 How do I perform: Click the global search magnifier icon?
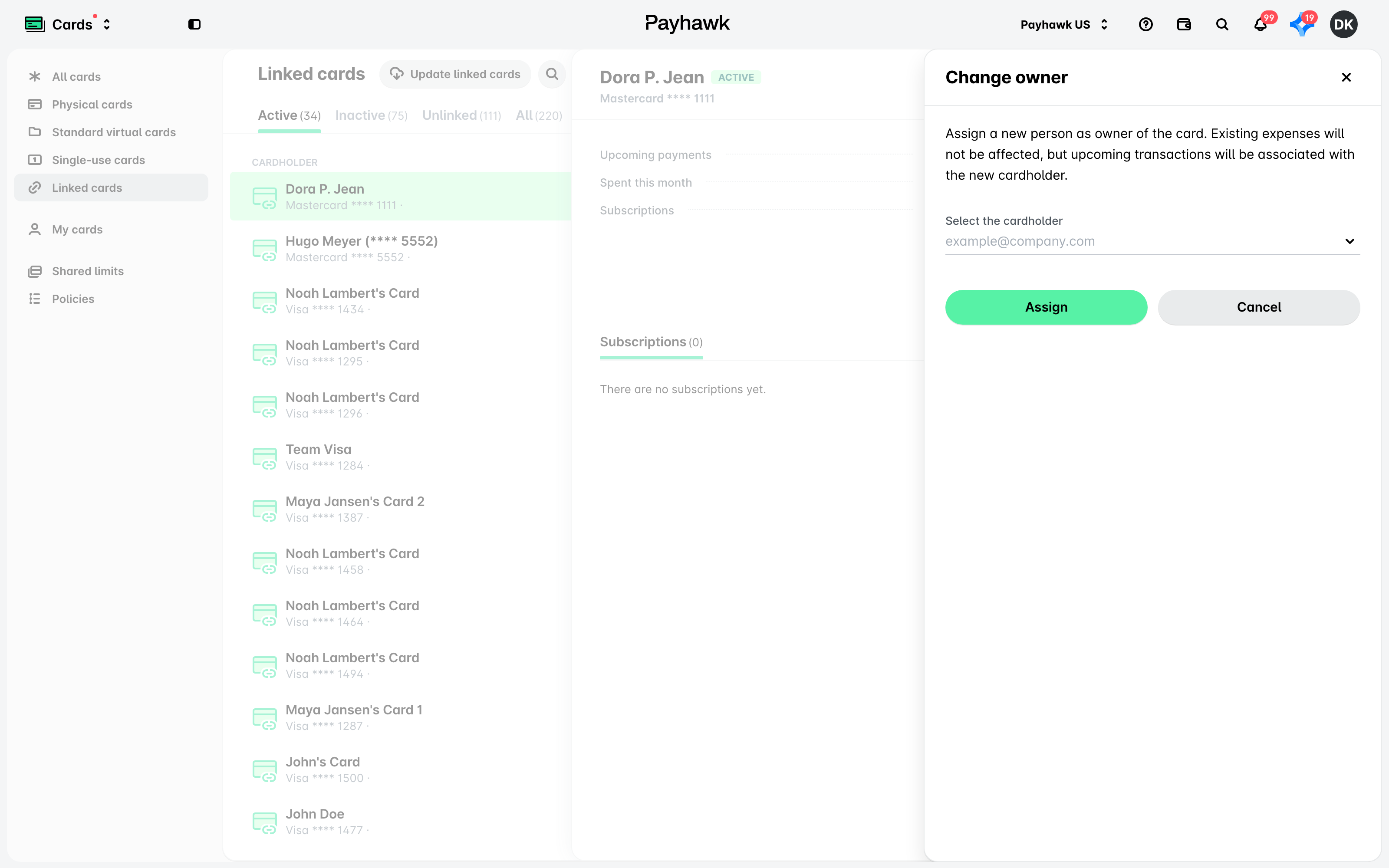pyautogui.click(x=1223, y=24)
